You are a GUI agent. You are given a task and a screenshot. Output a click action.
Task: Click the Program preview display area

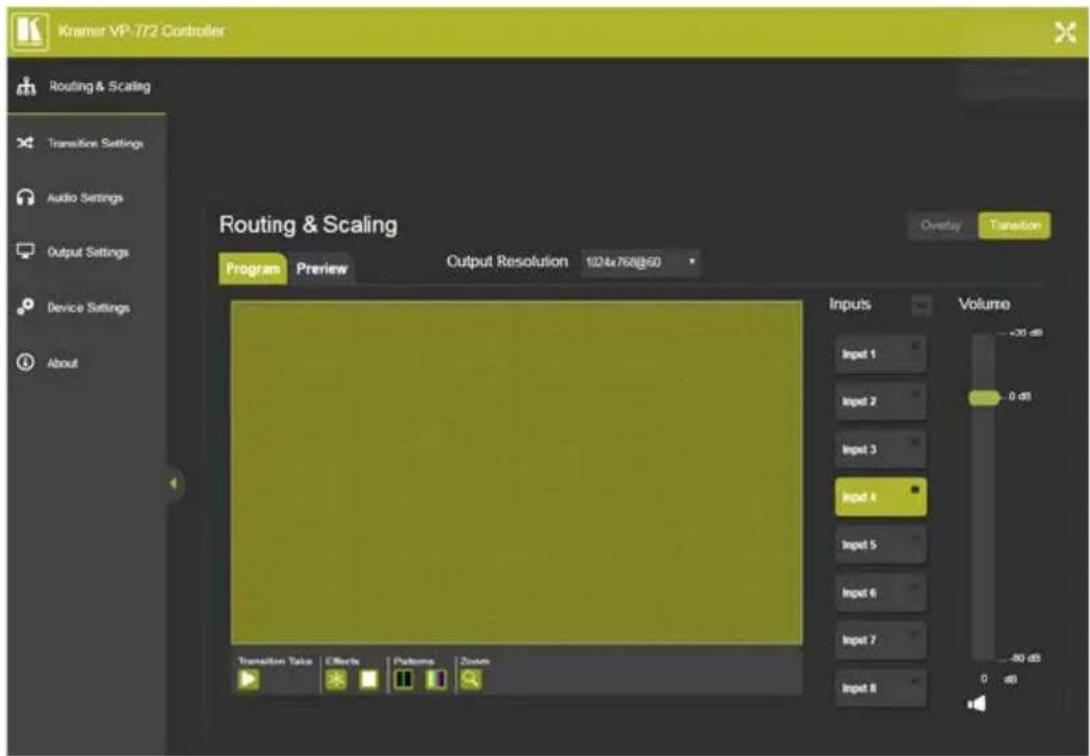(516, 472)
